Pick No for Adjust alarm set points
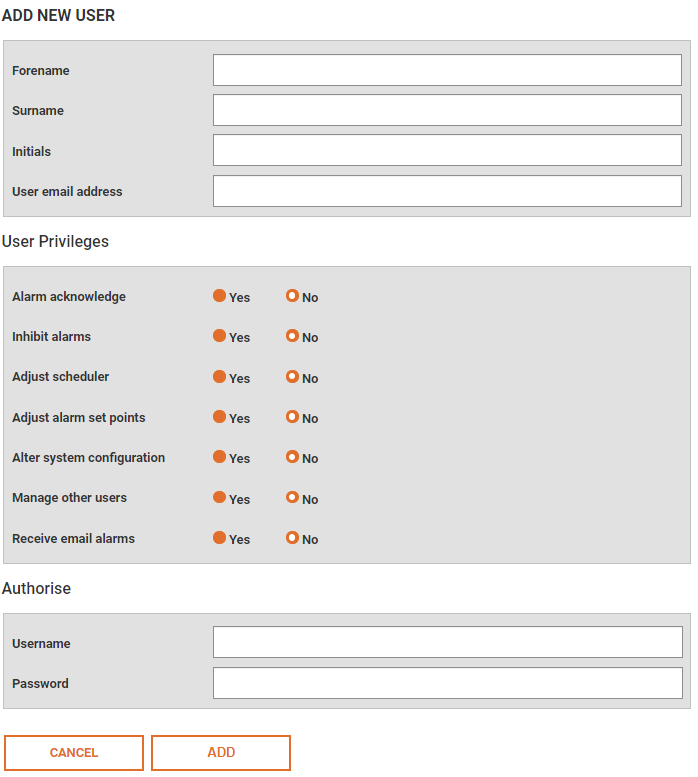Screen dimensions: 698x777 tap(292, 417)
